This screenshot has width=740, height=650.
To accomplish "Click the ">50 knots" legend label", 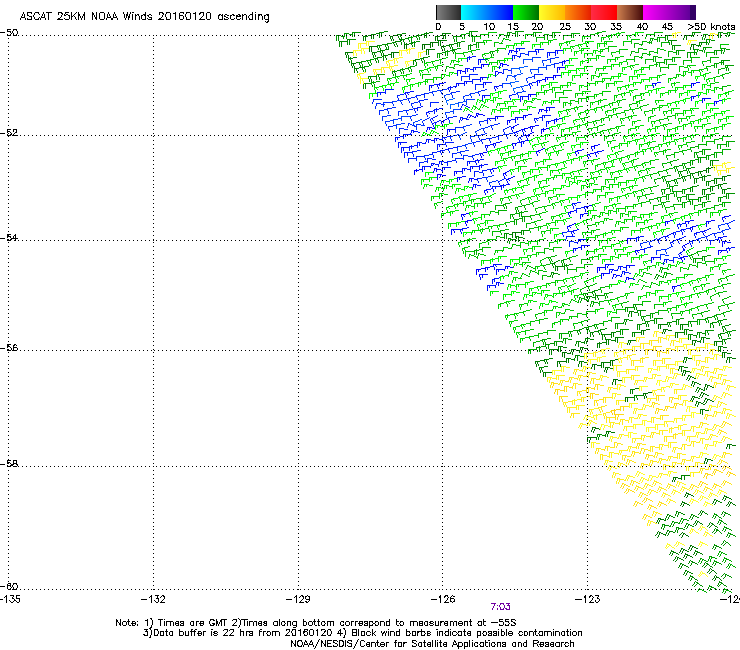I will 711,27.
